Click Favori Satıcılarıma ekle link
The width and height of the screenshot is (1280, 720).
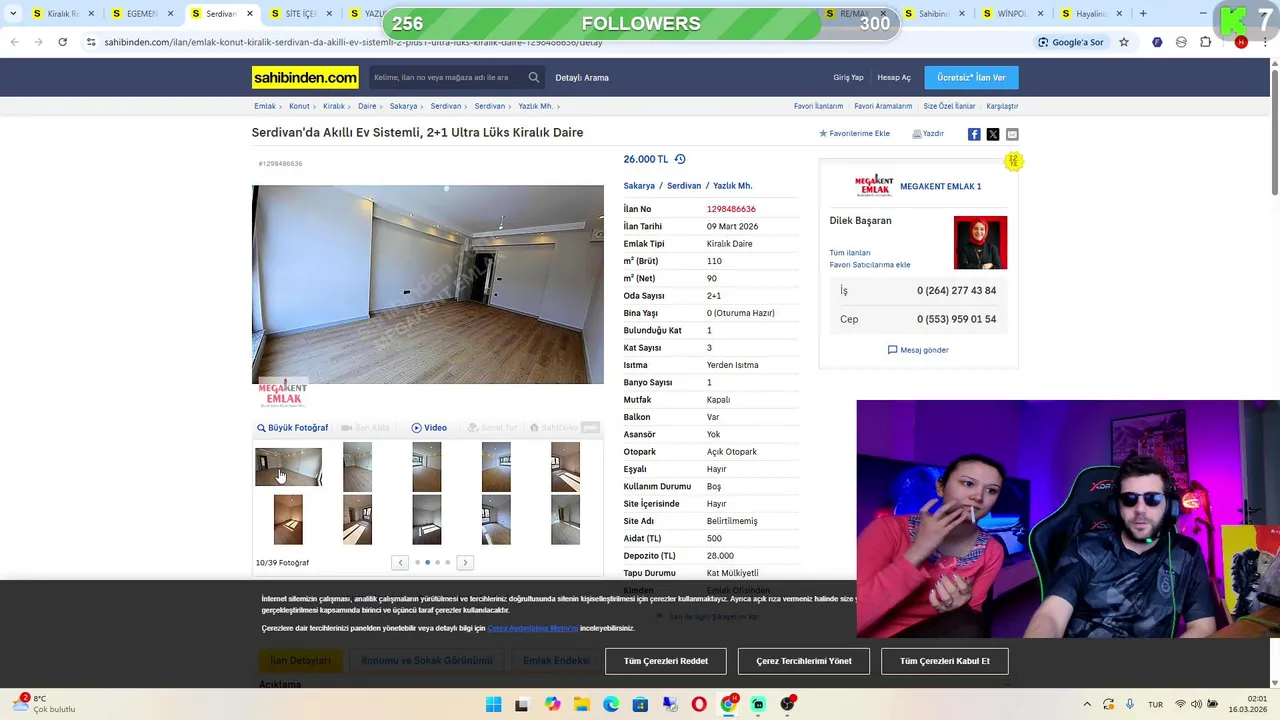tap(870, 265)
